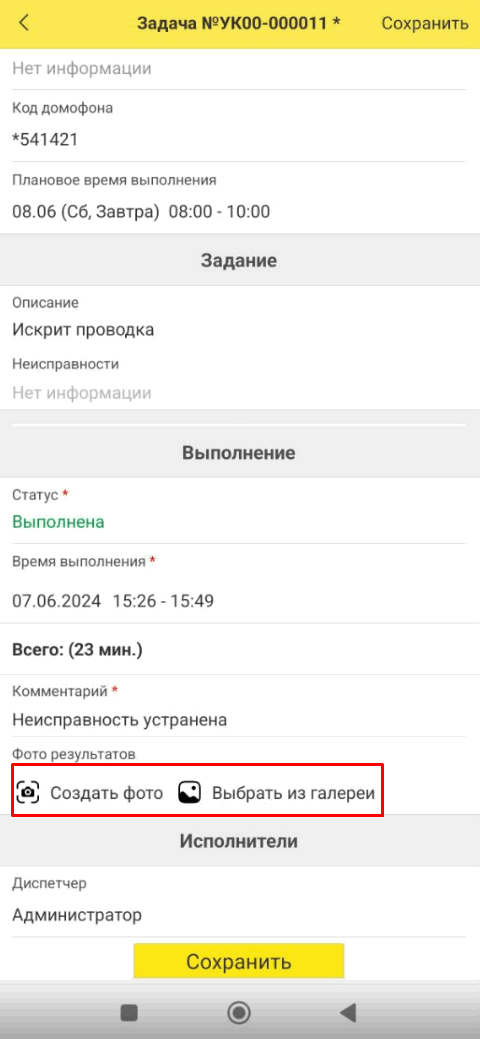Tap the intercom code *541421

[x=45, y=139]
